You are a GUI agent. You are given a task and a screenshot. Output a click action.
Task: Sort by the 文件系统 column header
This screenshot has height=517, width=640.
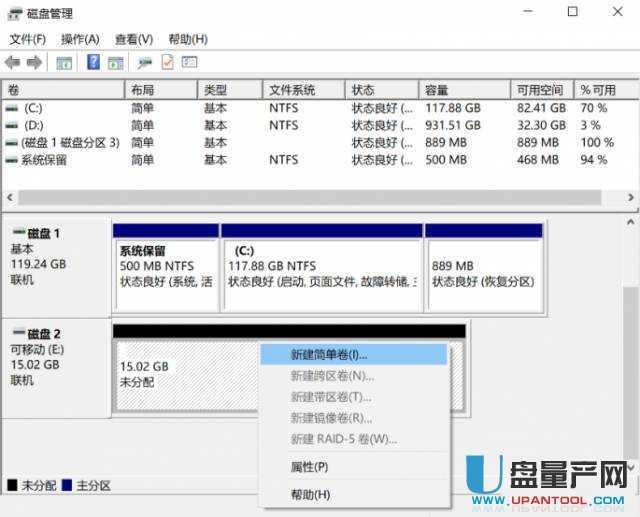[292, 90]
